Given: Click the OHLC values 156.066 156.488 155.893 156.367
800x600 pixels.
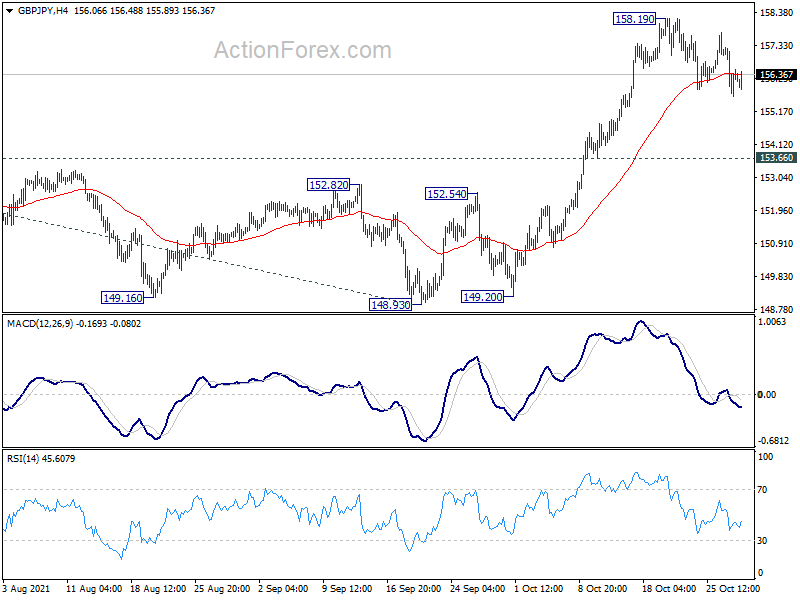Looking at the screenshot, I should tap(144, 11).
